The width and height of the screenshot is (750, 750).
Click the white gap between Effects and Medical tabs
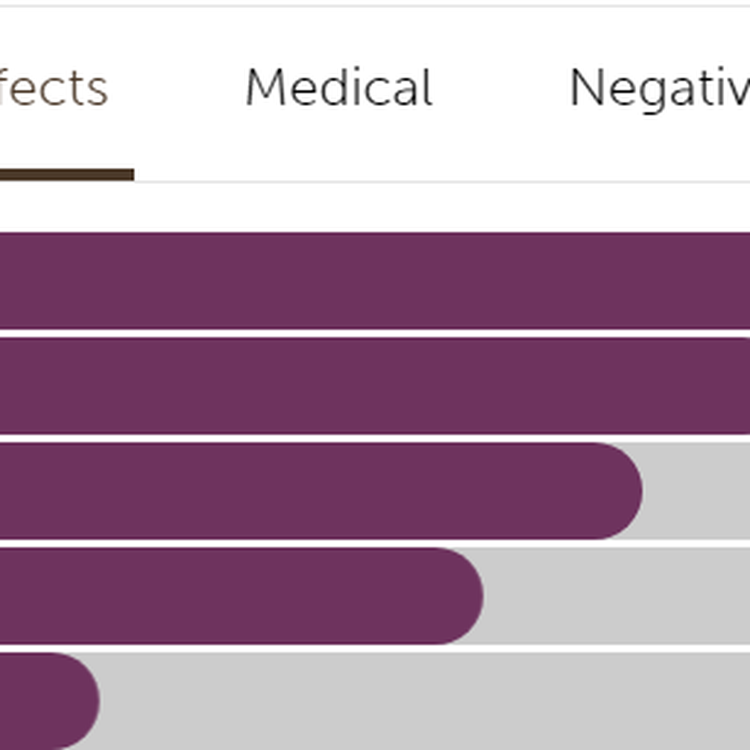176,89
